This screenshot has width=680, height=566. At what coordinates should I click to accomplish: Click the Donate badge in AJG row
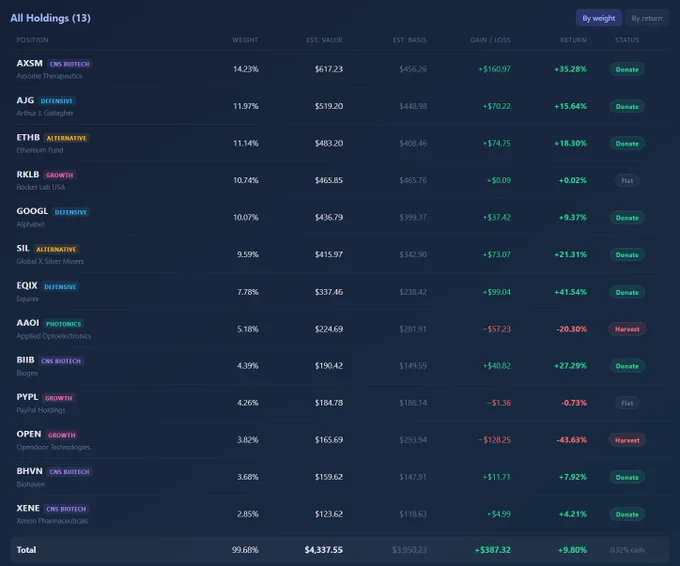point(627,106)
